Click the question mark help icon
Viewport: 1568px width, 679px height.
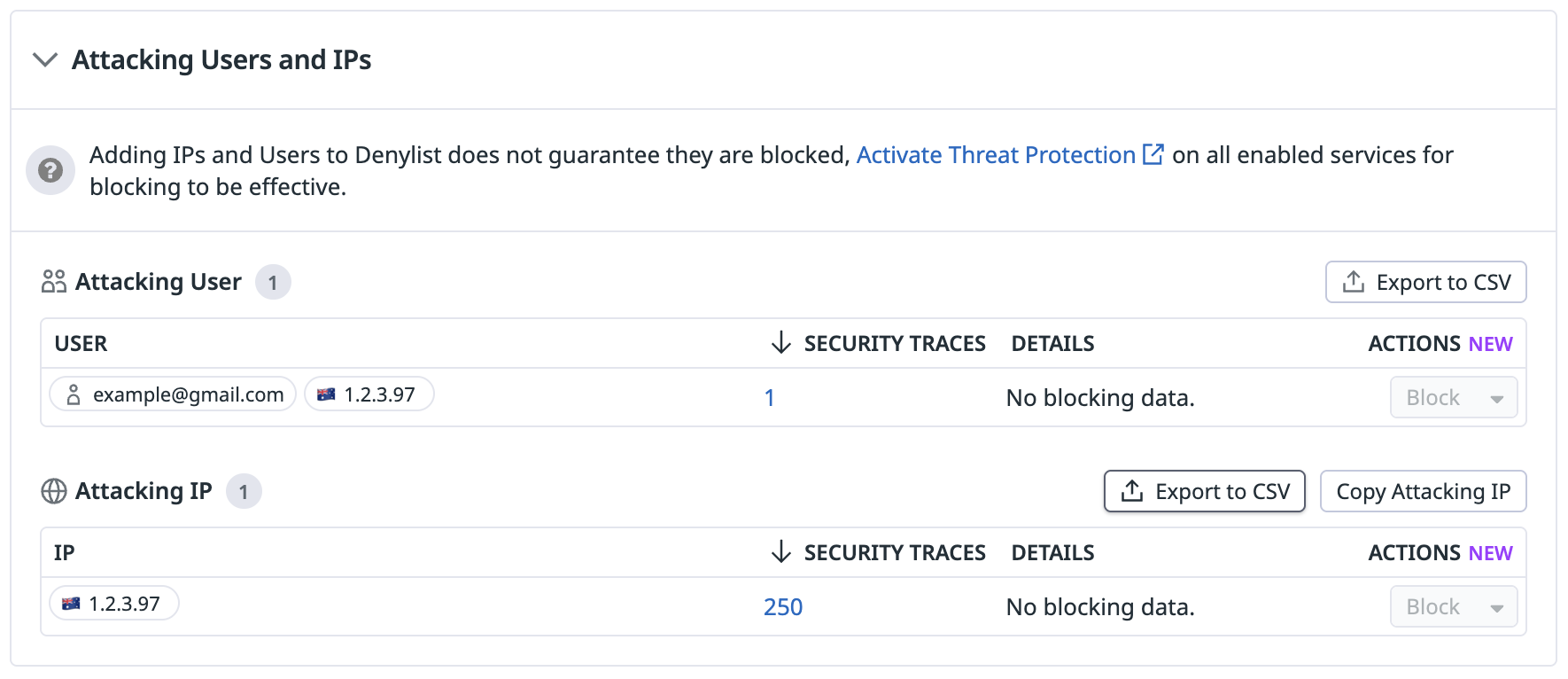click(x=50, y=170)
